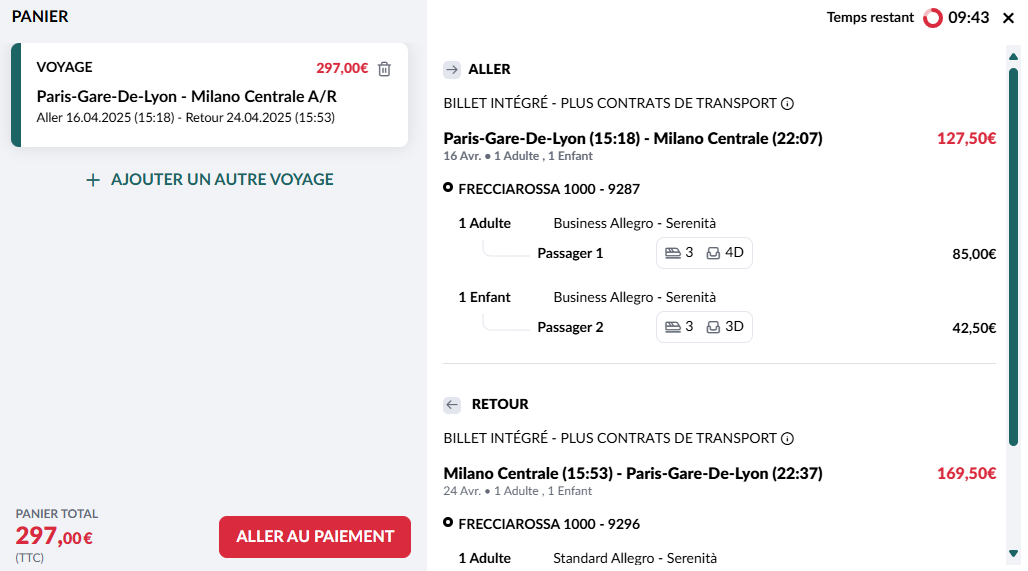The height and width of the screenshot is (571, 1028).
Task: Click Ajouter un autre voyage link
Action: 222,180
